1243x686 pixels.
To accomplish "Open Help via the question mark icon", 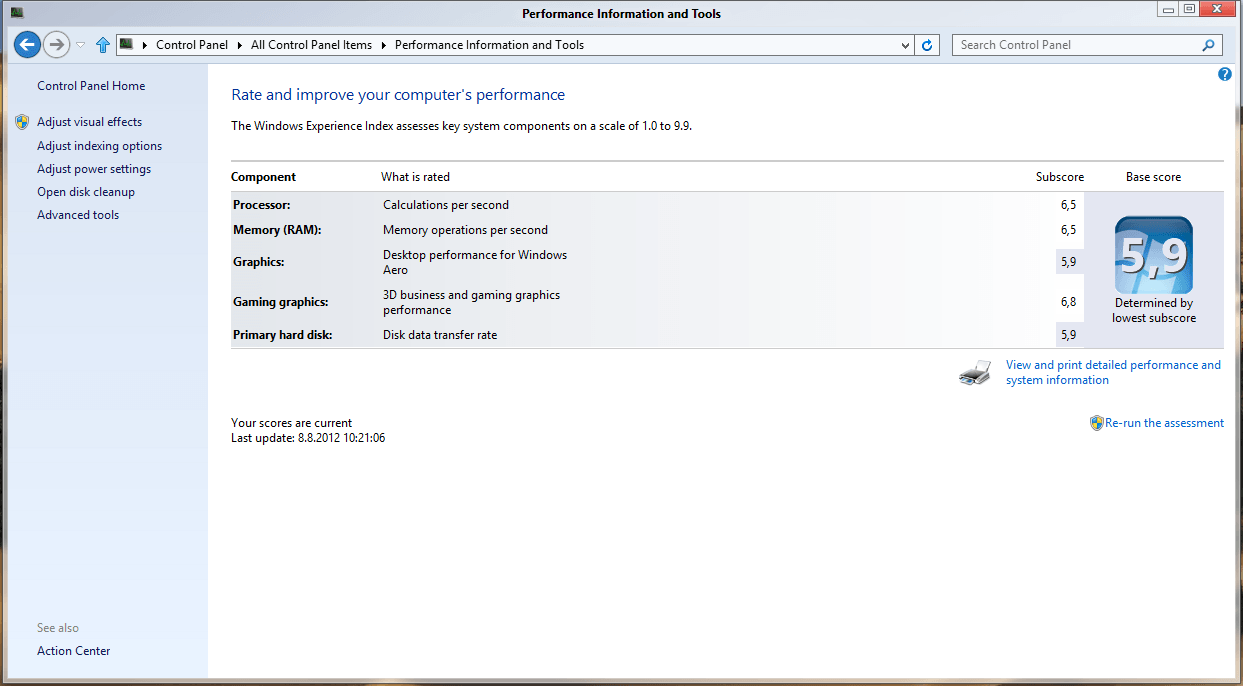I will point(1225,74).
